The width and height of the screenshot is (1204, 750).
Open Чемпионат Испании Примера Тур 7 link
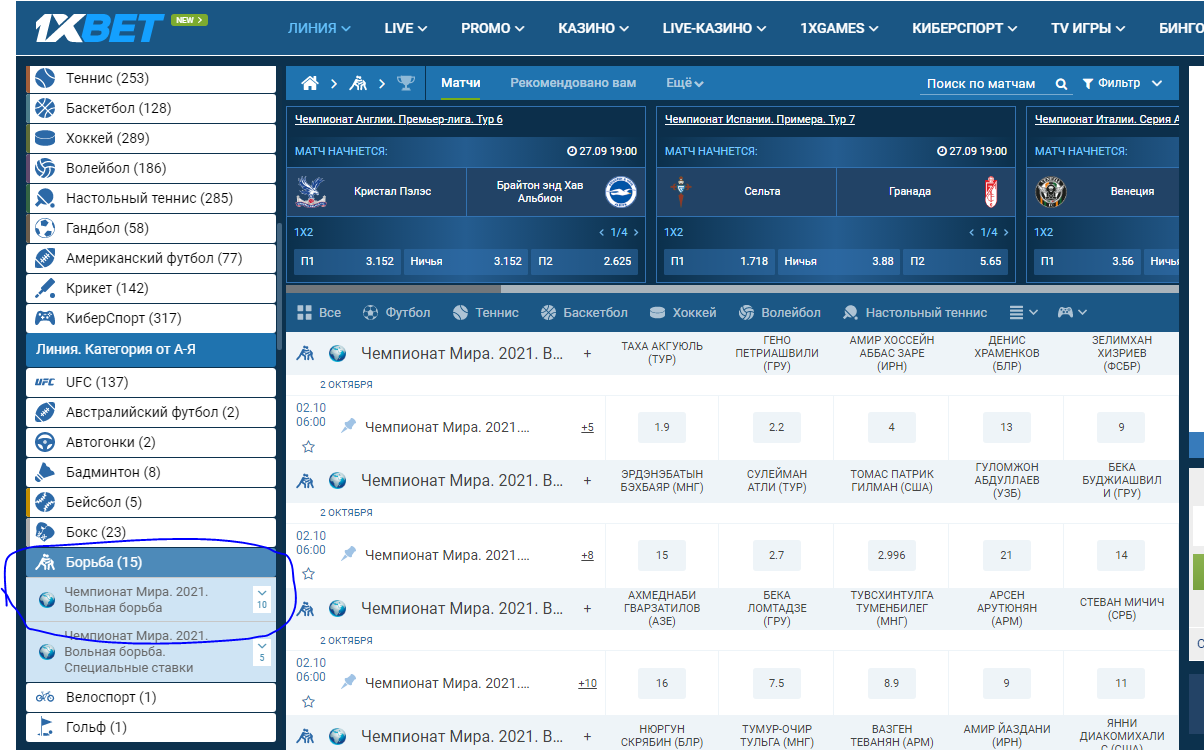pos(760,119)
